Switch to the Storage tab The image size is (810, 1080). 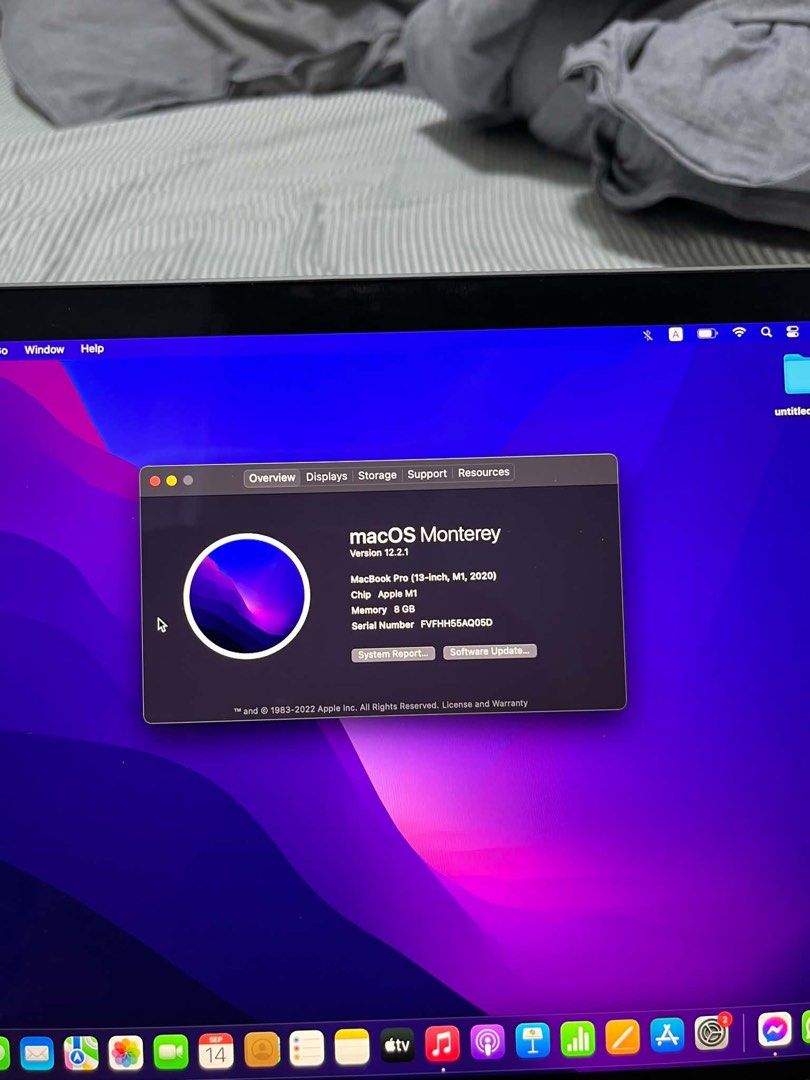click(x=377, y=475)
